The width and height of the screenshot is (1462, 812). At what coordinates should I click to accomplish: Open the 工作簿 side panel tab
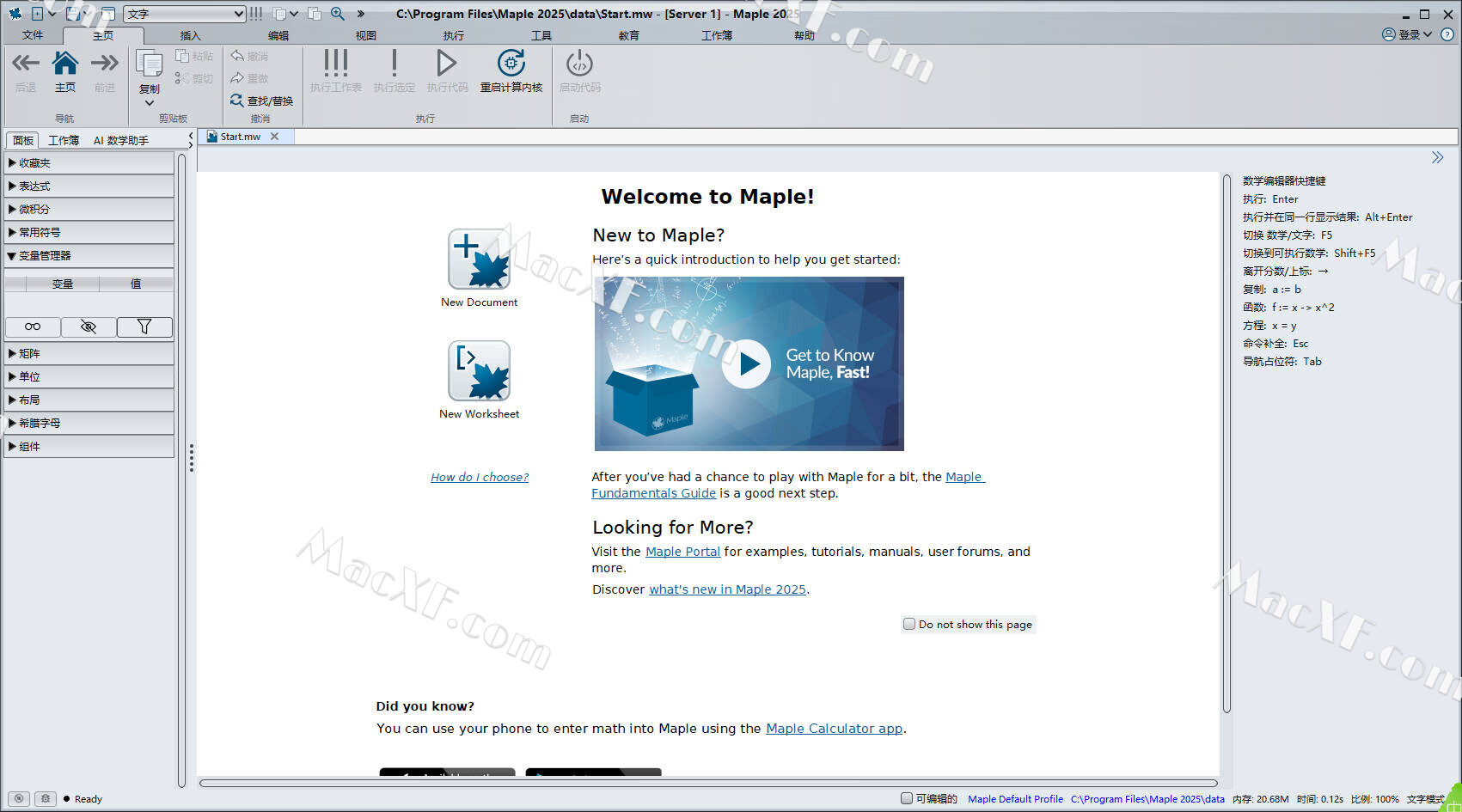(x=64, y=140)
